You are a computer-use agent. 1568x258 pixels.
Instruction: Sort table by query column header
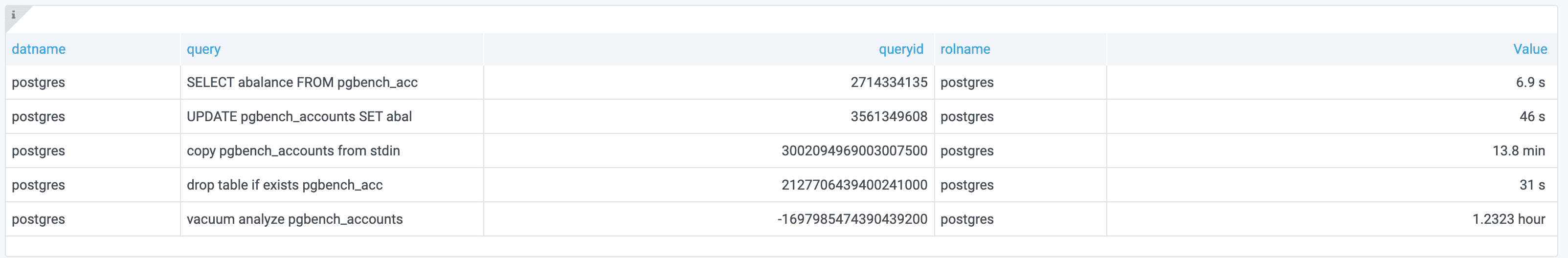(203, 49)
